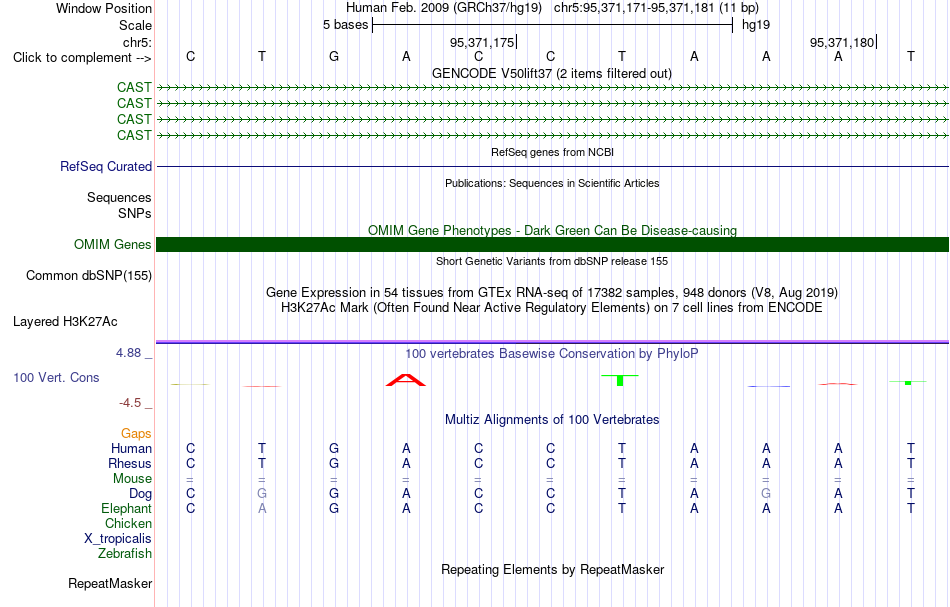950x607 pixels.
Task: Click the 'Click to complement -->' label
Action: click(82, 58)
